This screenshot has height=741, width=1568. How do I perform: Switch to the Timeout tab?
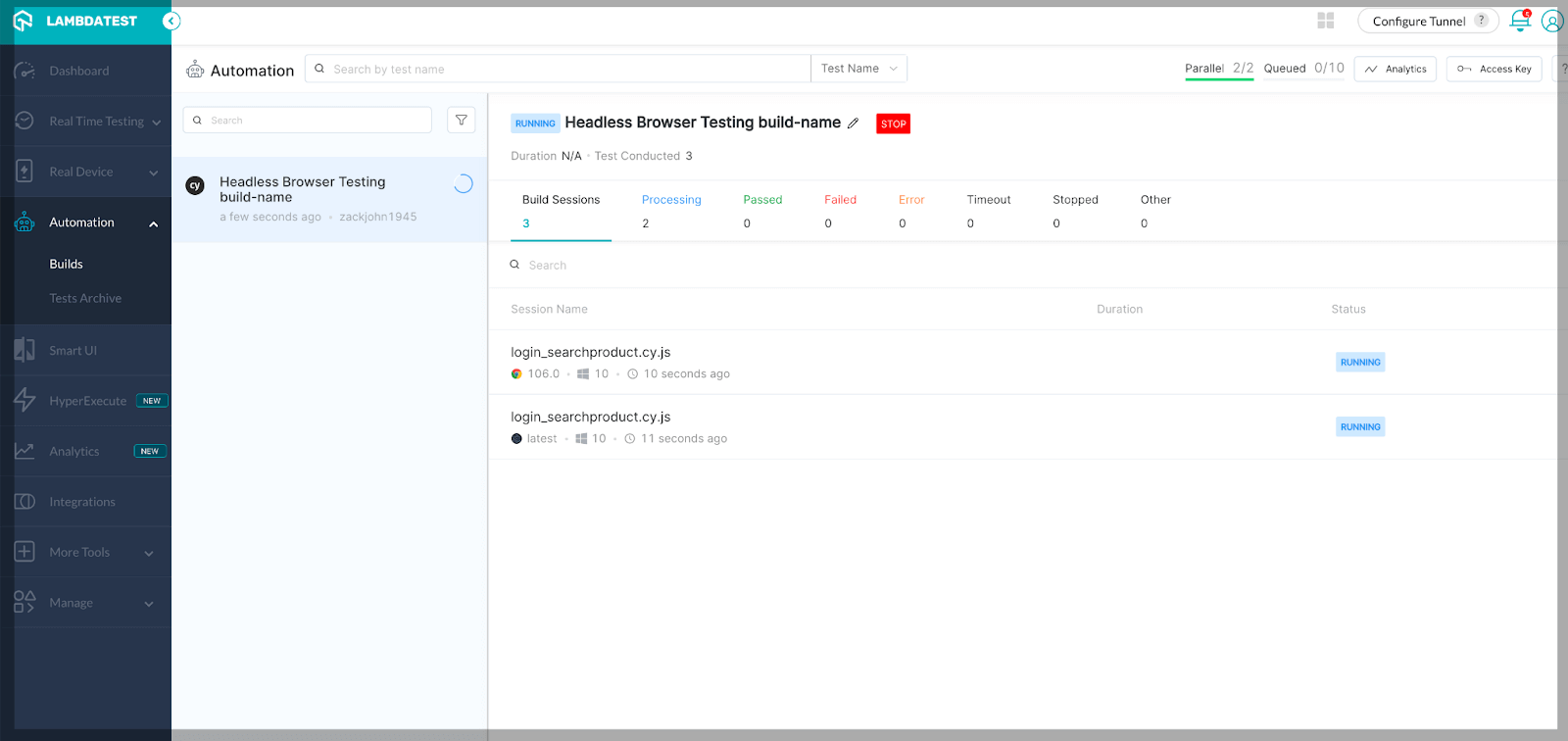[x=989, y=211]
